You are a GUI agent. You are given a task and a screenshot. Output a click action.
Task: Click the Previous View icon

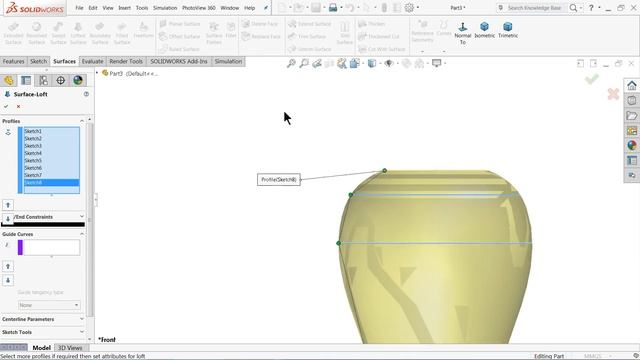[317, 63]
